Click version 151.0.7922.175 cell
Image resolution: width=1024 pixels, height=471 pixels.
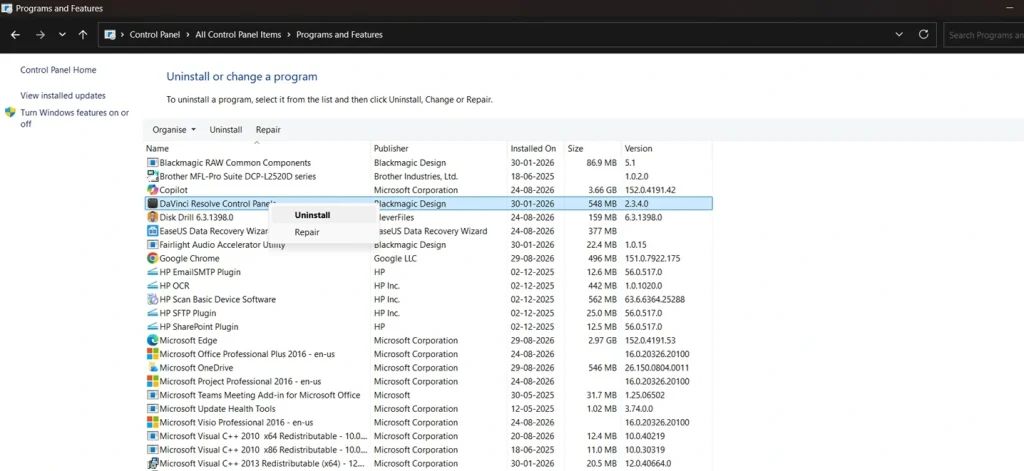(652, 259)
